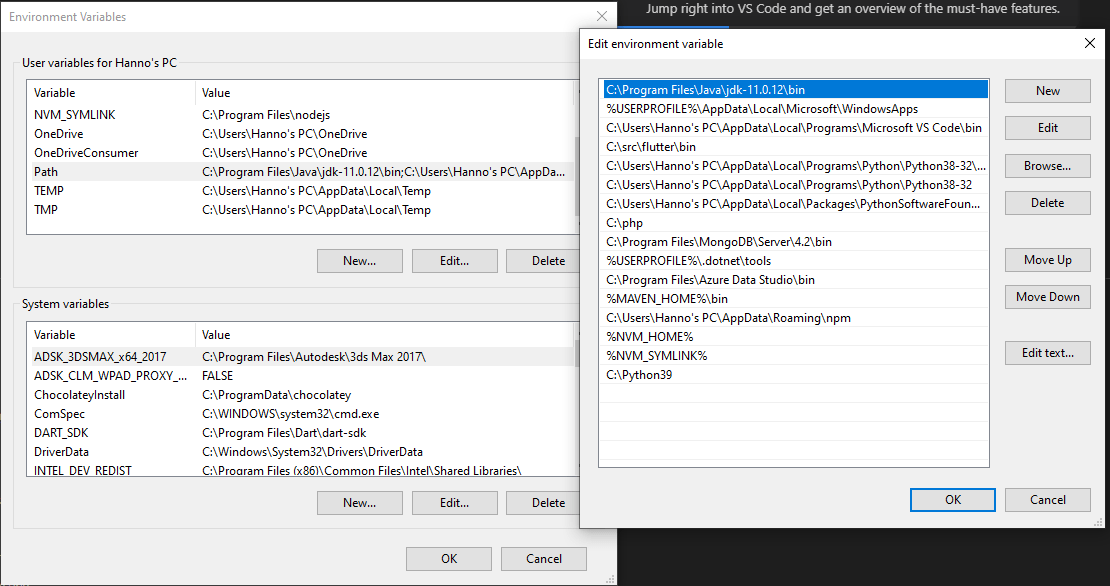This screenshot has width=1110, height=586.
Task: Click New... under User variables
Action: tap(359, 260)
